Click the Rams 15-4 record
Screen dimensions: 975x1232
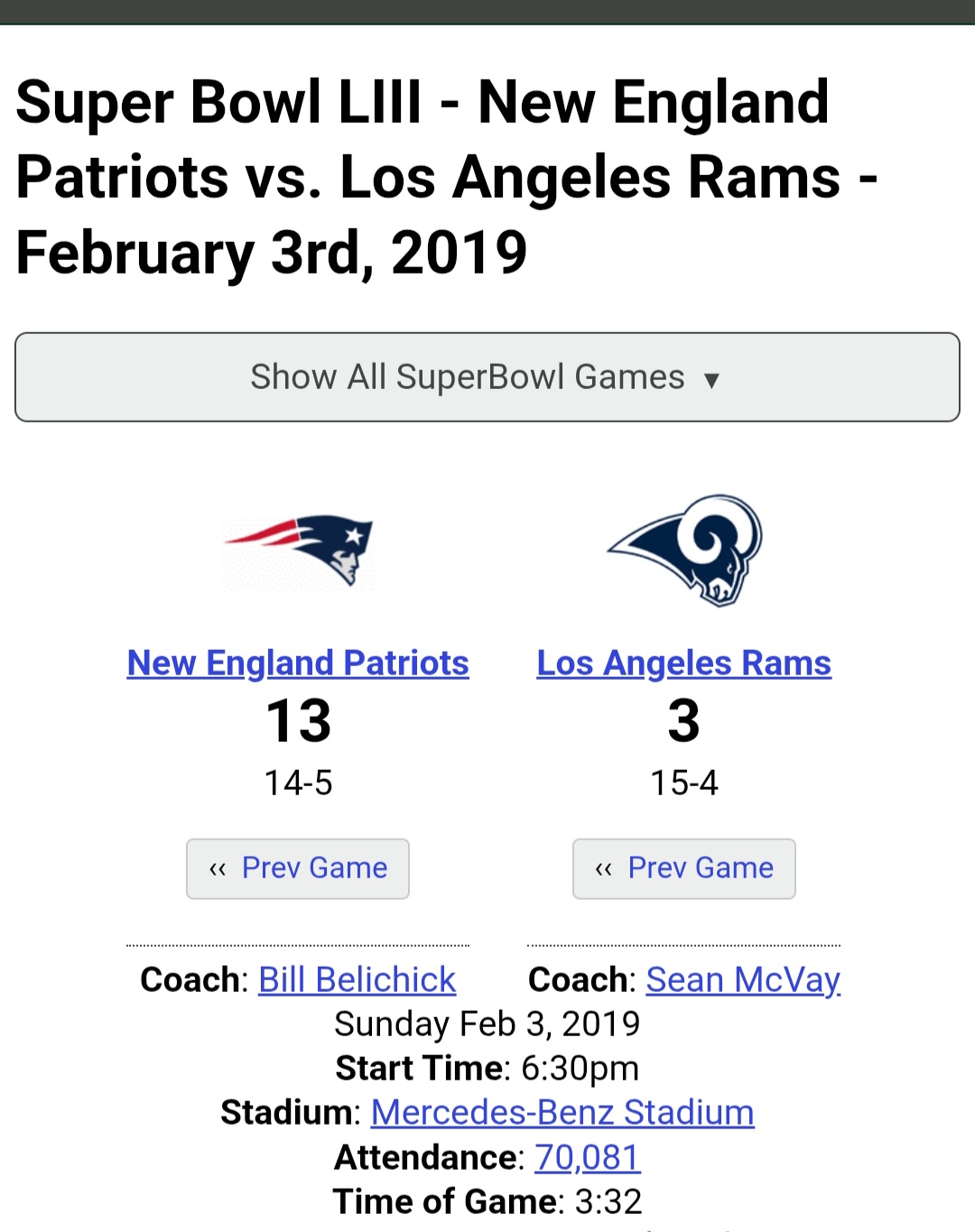684,783
